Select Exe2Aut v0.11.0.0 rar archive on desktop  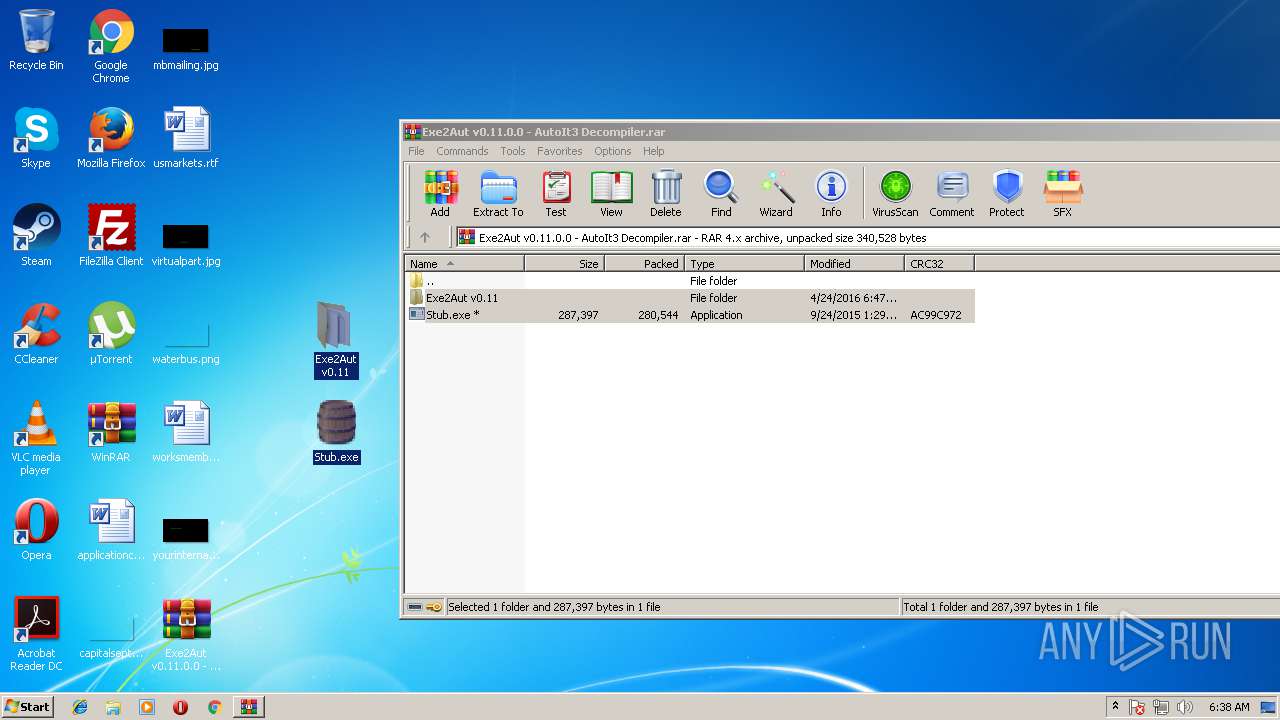coord(186,634)
